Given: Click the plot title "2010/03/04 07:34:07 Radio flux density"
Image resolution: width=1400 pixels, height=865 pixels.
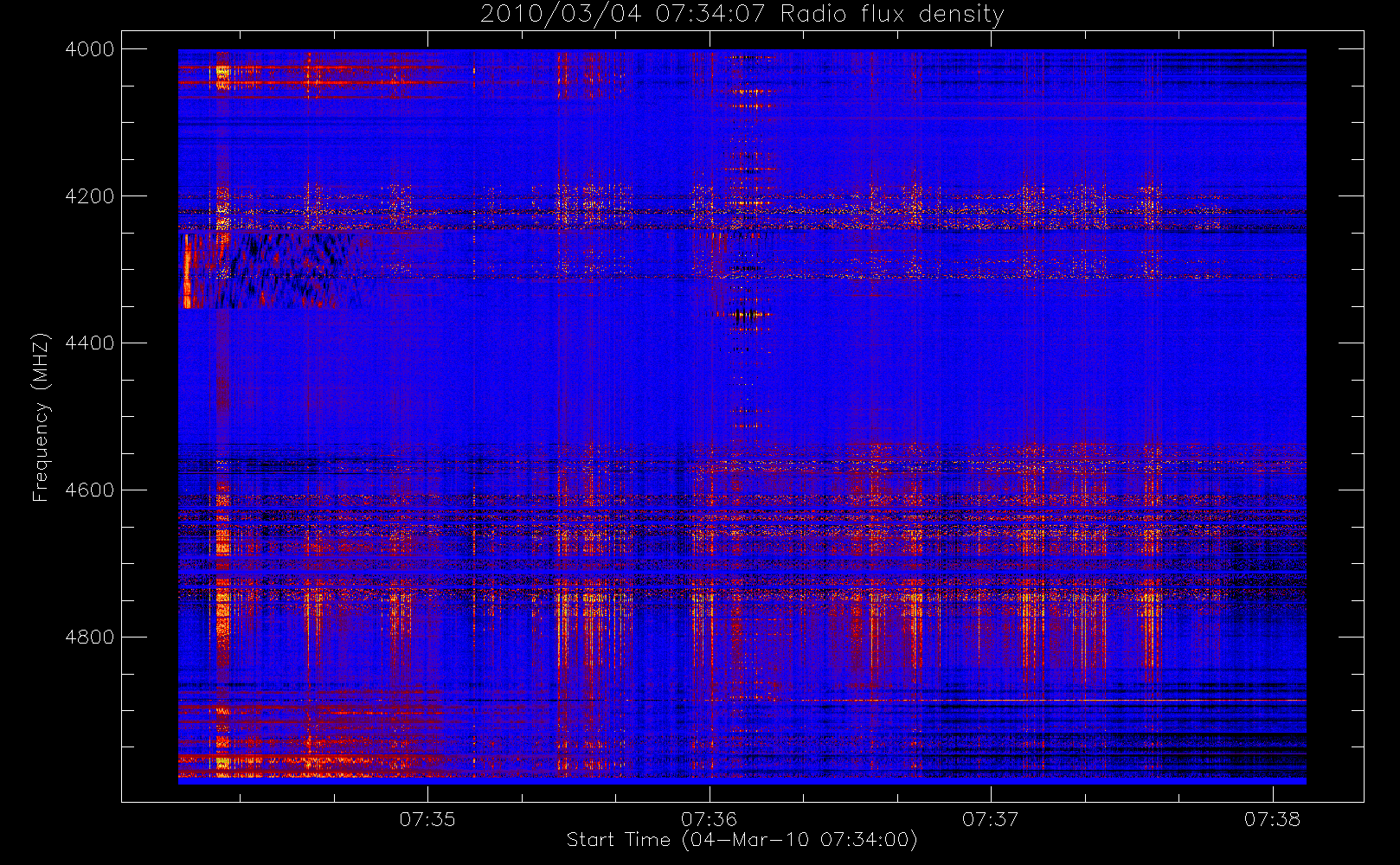Looking at the screenshot, I should (x=742, y=15).
